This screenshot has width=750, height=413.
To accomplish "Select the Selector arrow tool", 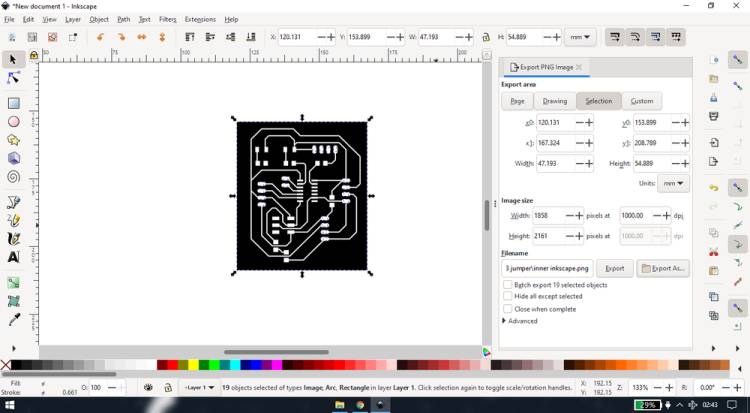I will pyautogui.click(x=13, y=59).
